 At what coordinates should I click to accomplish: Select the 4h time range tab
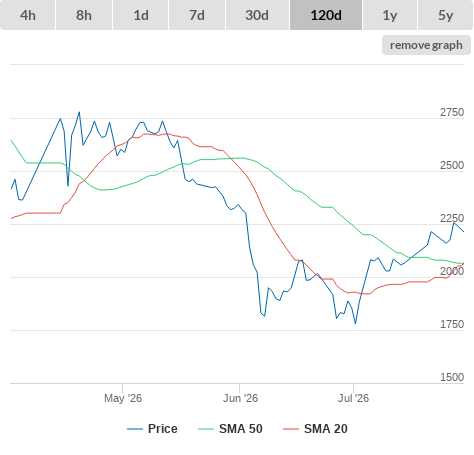(28, 15)
